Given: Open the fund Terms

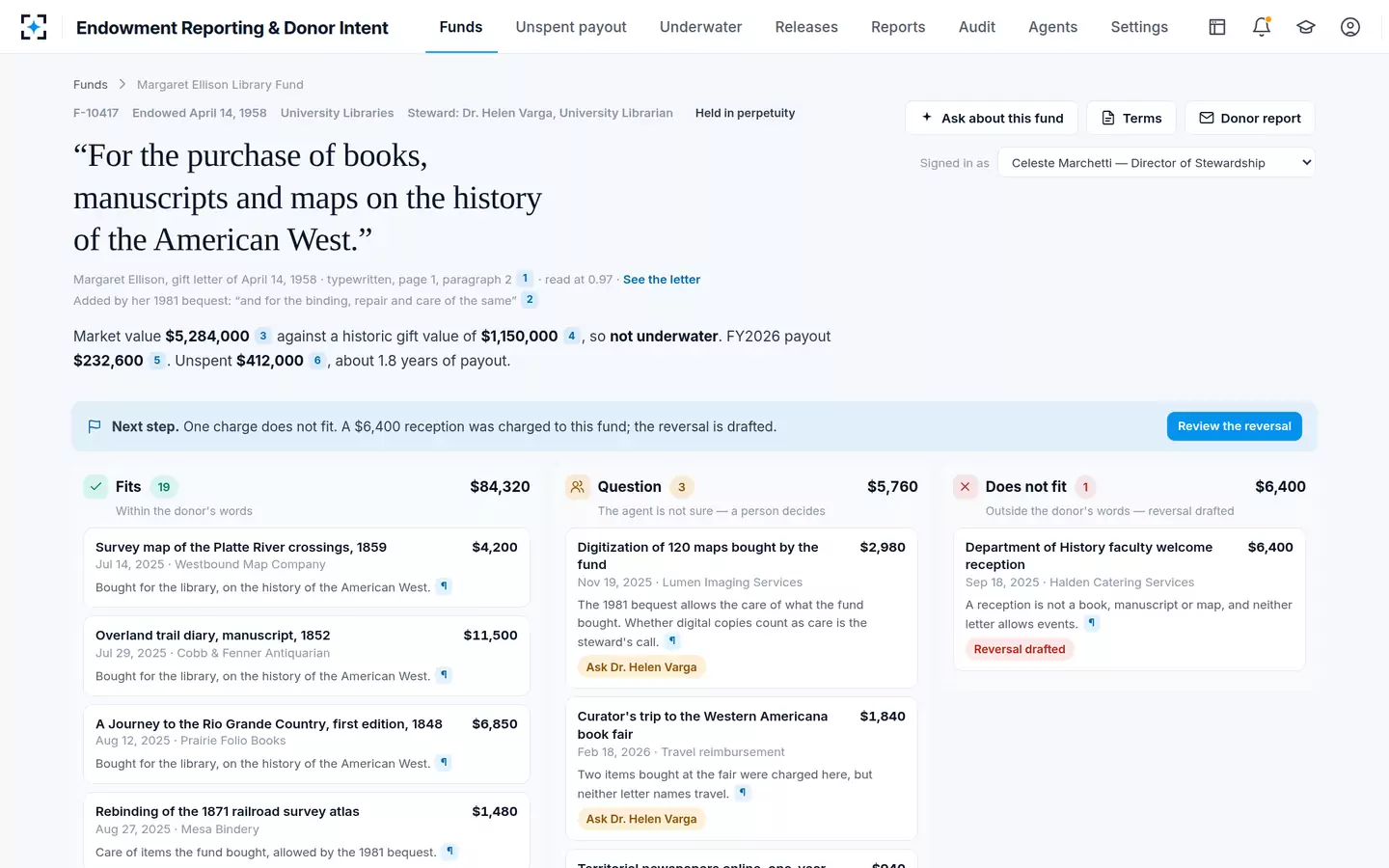Looking at the screenshot, I should [x=1131, y=118].
